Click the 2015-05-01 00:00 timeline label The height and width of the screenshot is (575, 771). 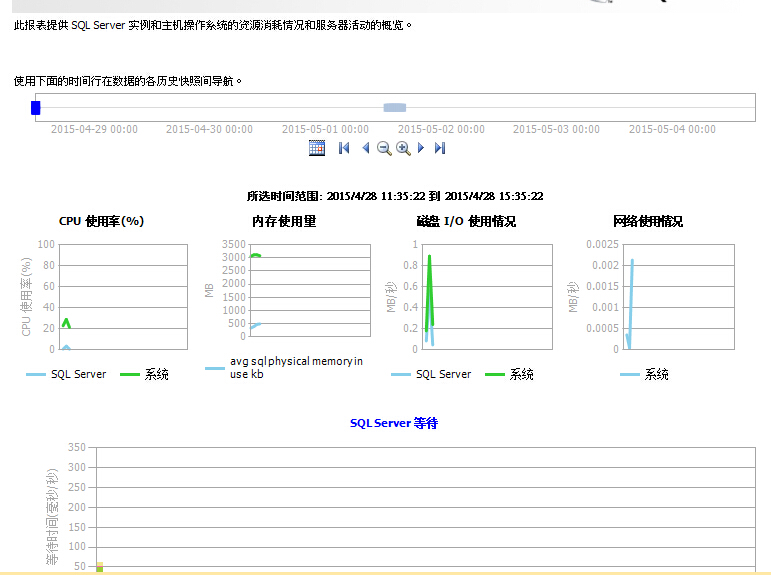326,129
